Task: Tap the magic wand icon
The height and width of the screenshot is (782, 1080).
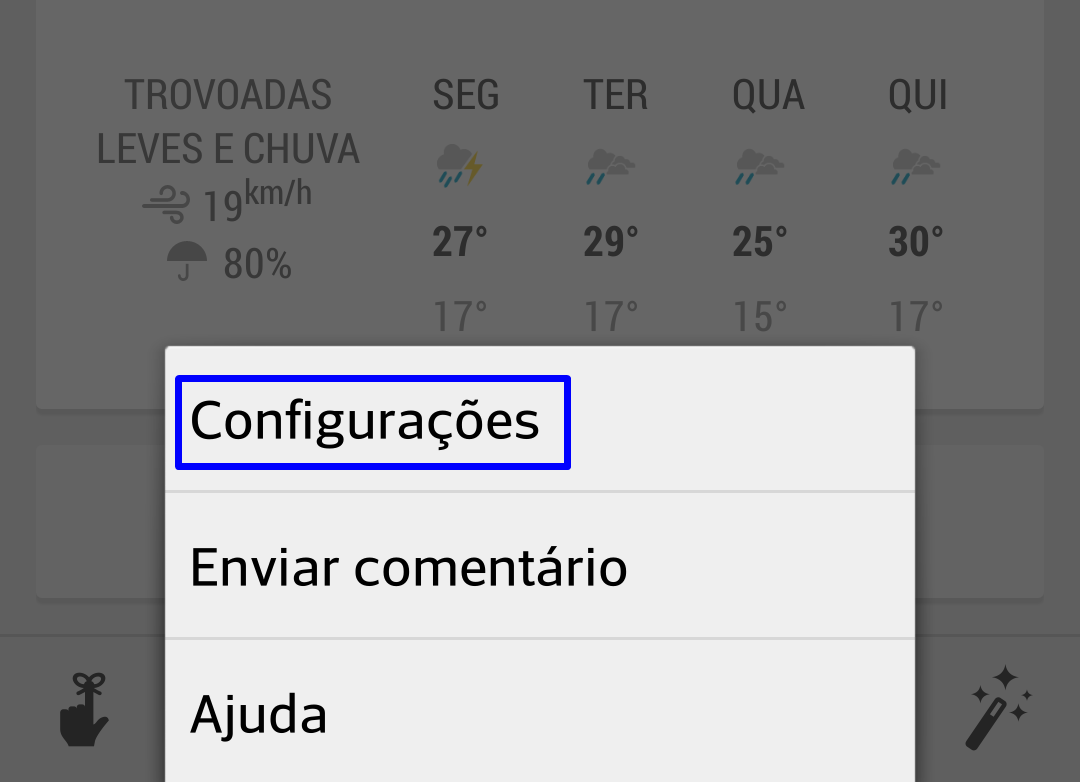Action: tap(998, 708)
